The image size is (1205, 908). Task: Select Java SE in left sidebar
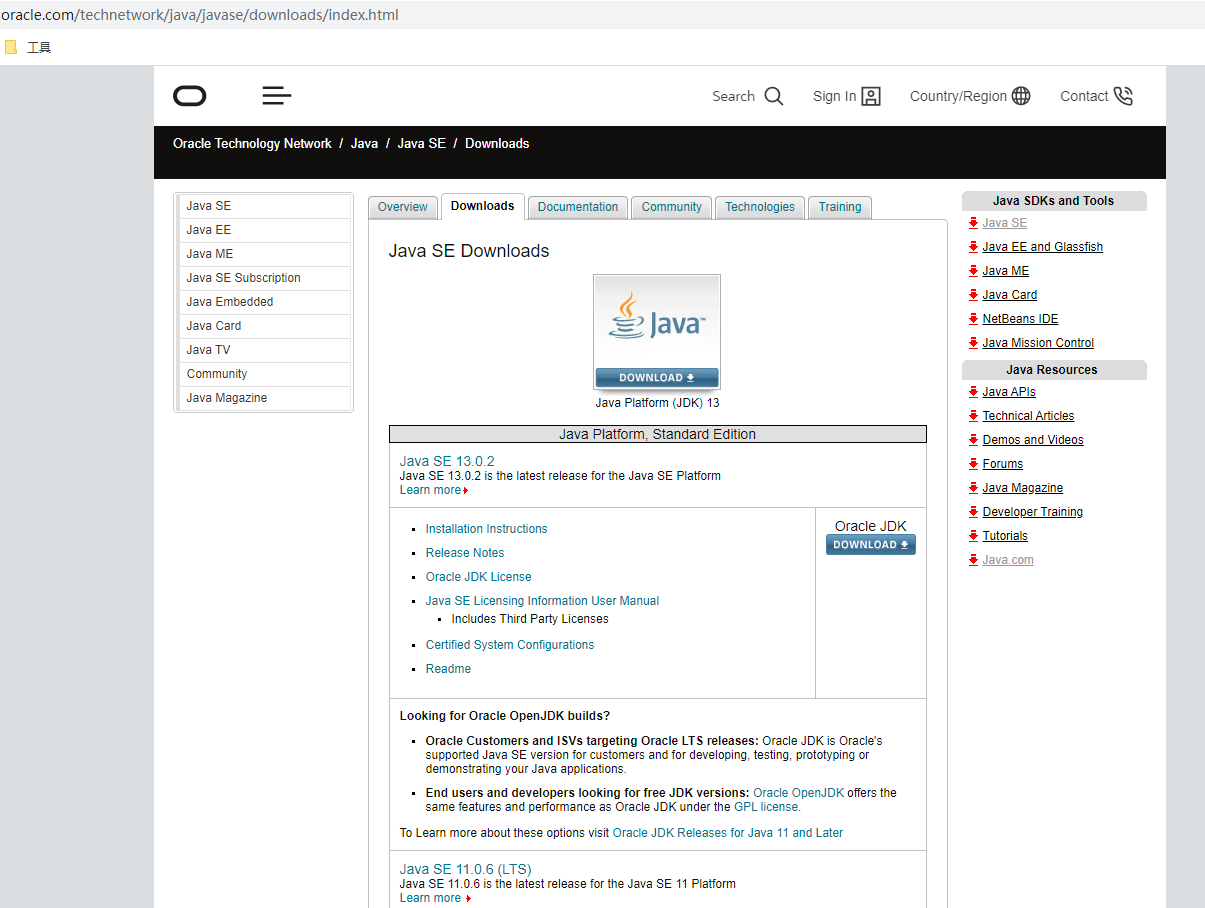click(x=264, y=206)
